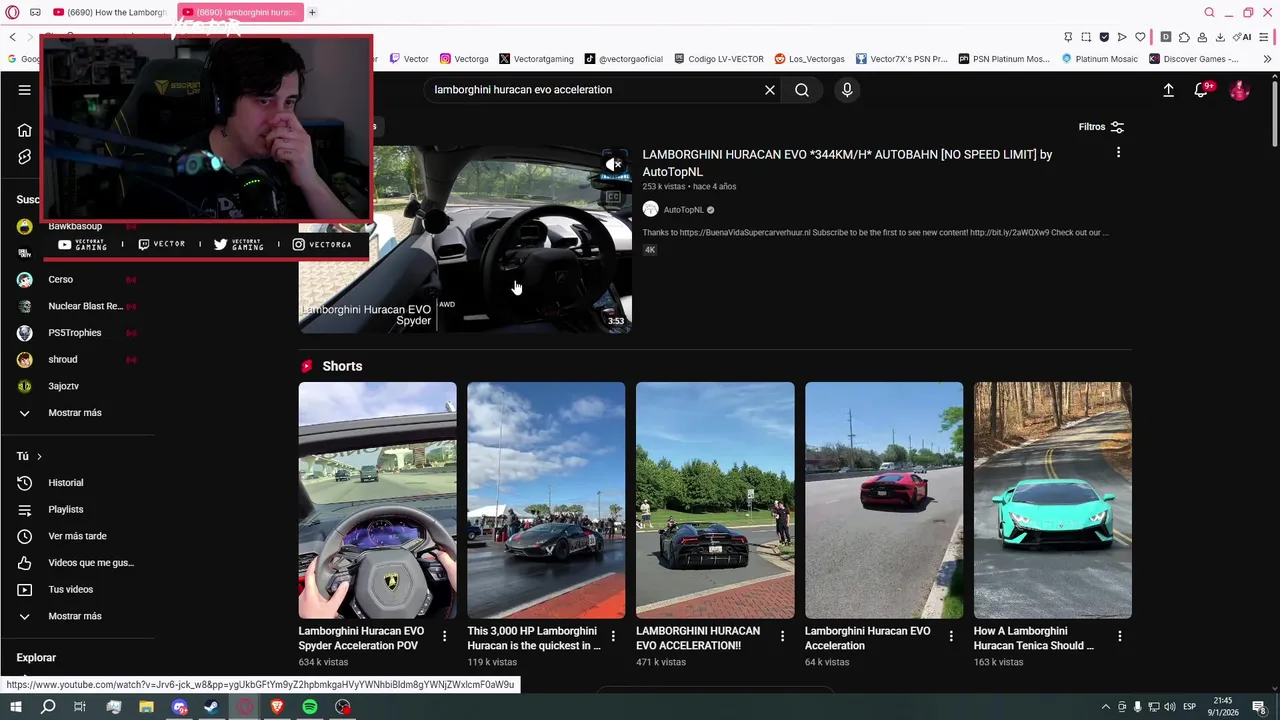
Task: Open the YouTube notifications bell
Action: coord(1202,90)
